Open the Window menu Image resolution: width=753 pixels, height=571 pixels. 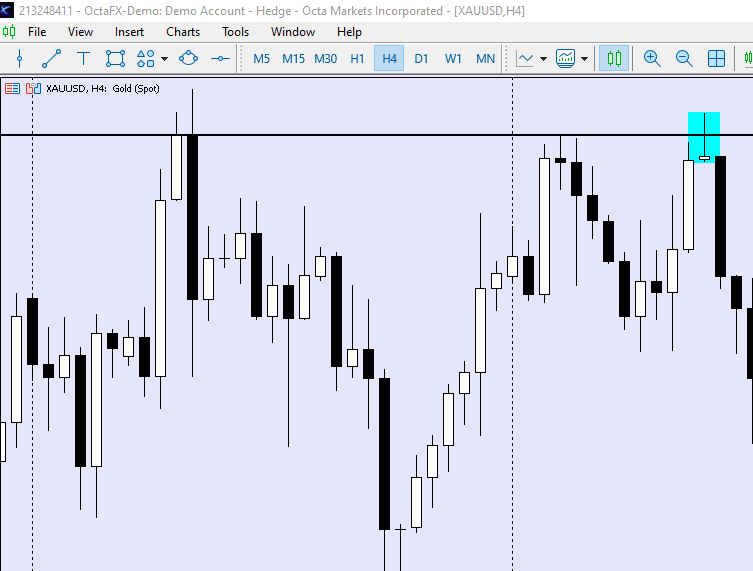coord(293,32)
